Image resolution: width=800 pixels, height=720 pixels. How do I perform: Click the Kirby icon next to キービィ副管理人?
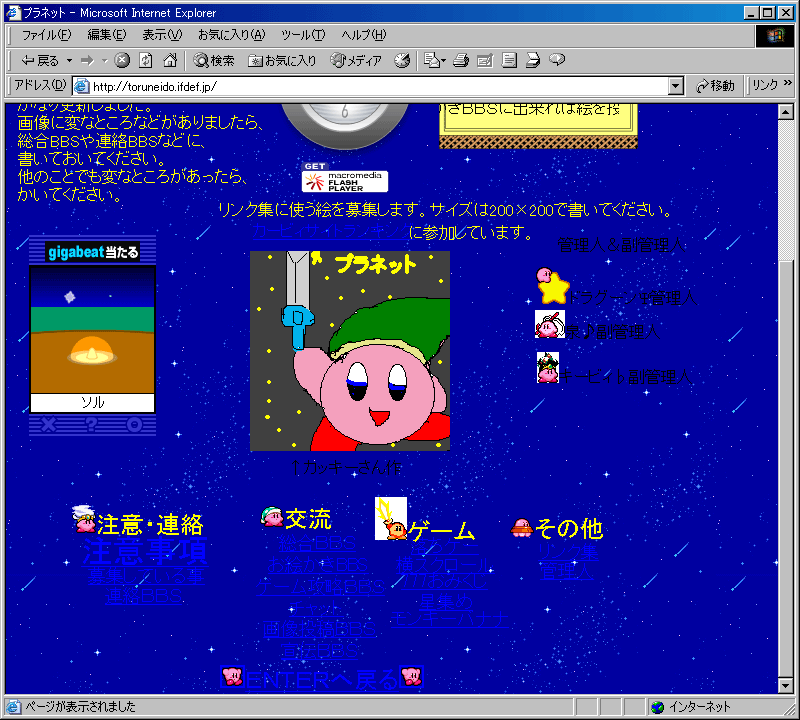[x=548, y=367]
